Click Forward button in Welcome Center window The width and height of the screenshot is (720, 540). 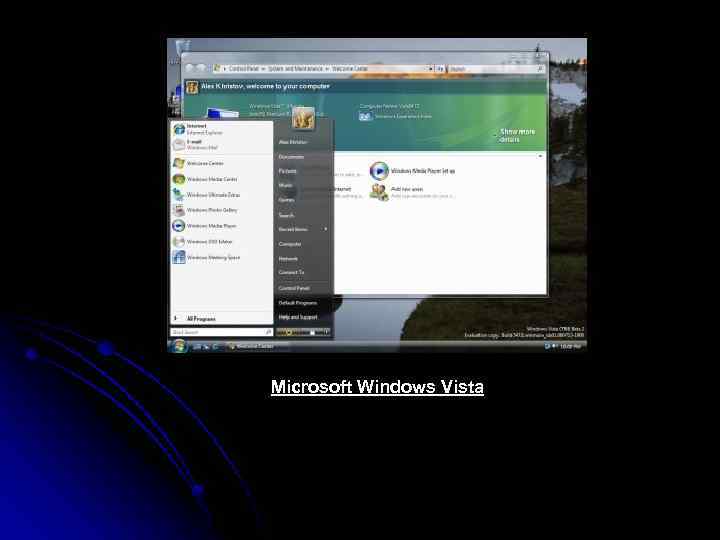coord(202,68)
